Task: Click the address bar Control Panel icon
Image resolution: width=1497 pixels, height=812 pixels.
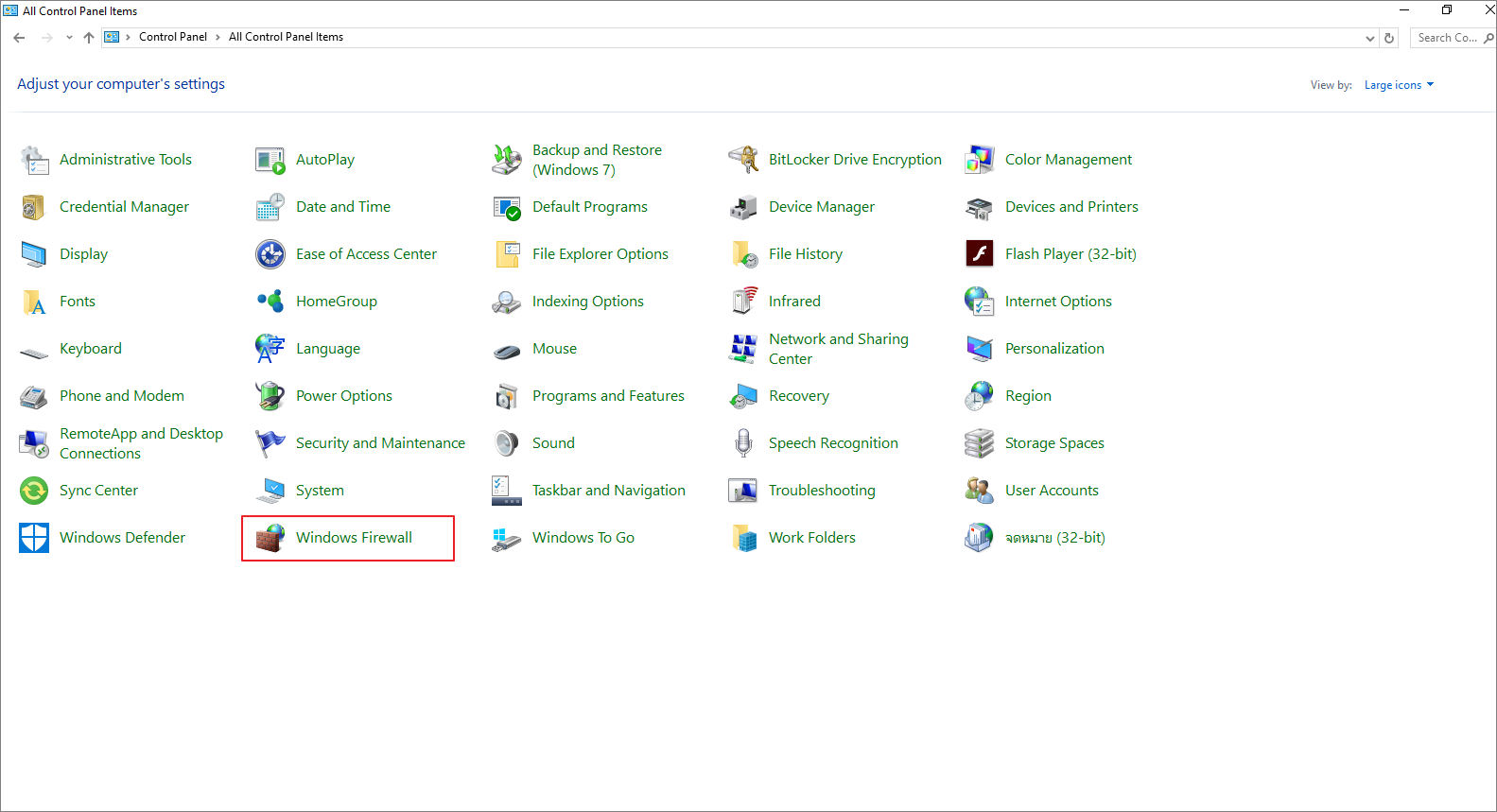Action: click(112, 37)
